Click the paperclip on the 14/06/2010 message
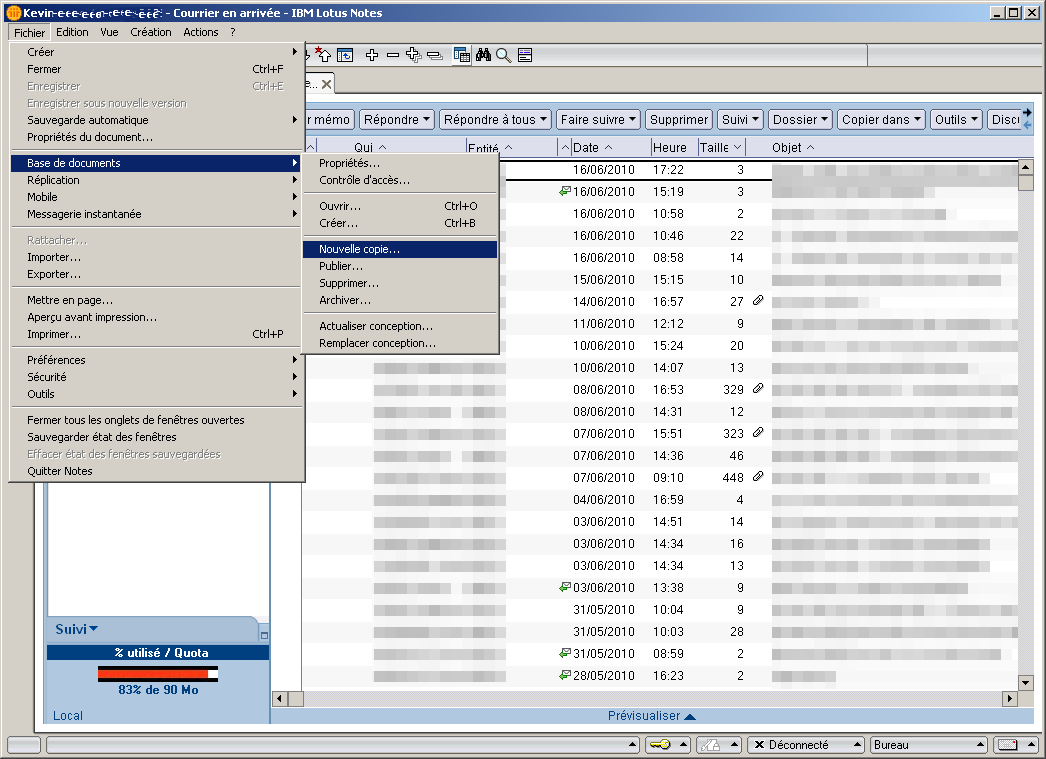Image resolution: width=1046 pixels, height=759 pixels. click(758, 301)
